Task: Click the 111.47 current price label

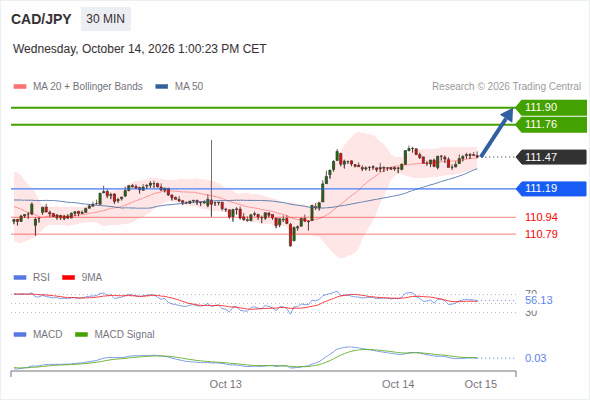Action: coord(552,157)
